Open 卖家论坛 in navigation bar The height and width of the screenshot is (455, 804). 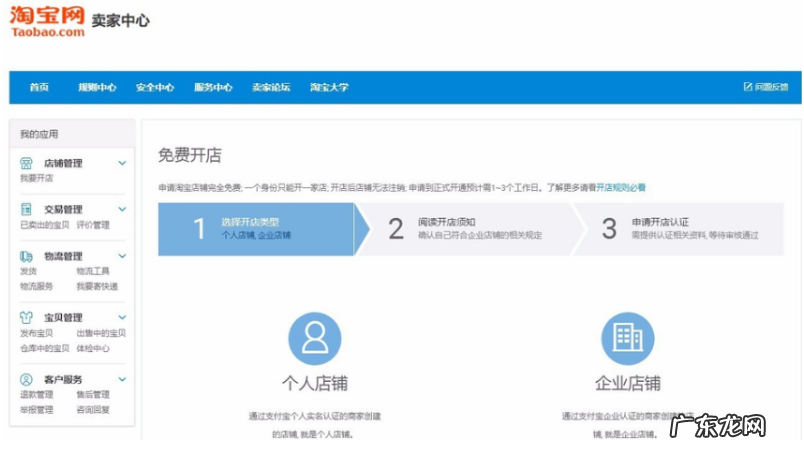[271, 87]
